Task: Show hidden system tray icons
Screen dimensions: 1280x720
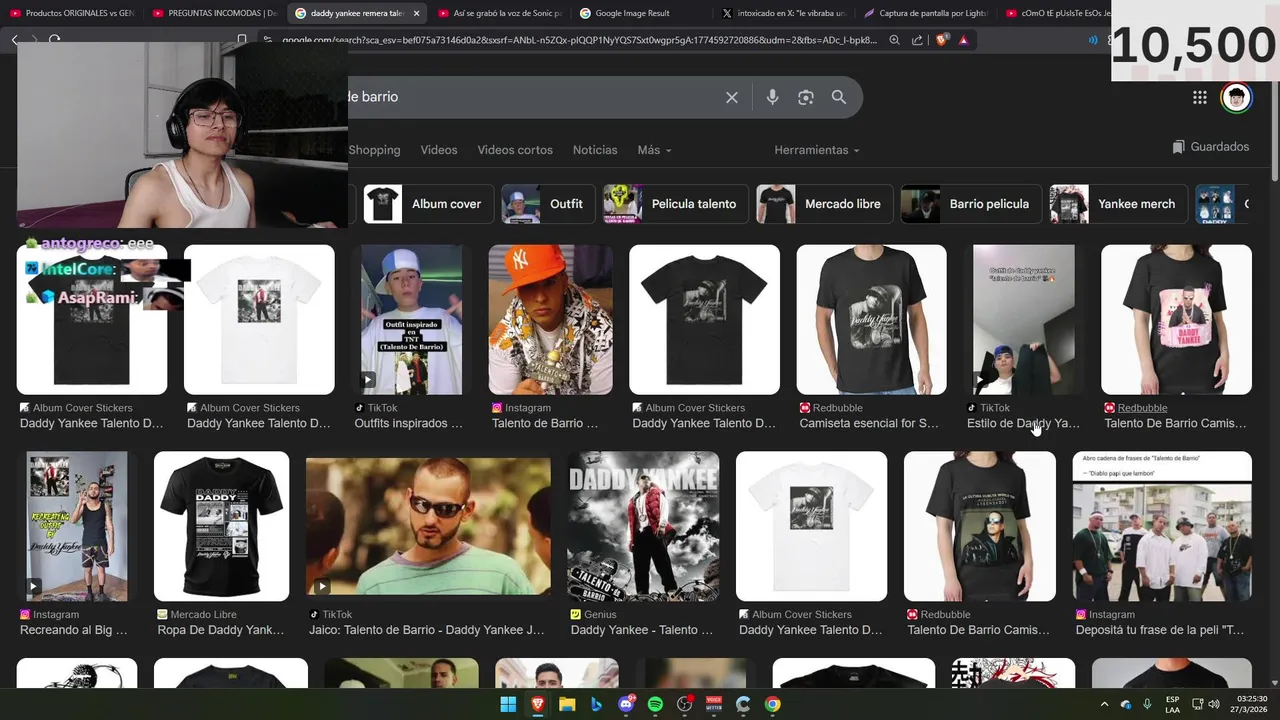Action: 1104,704
